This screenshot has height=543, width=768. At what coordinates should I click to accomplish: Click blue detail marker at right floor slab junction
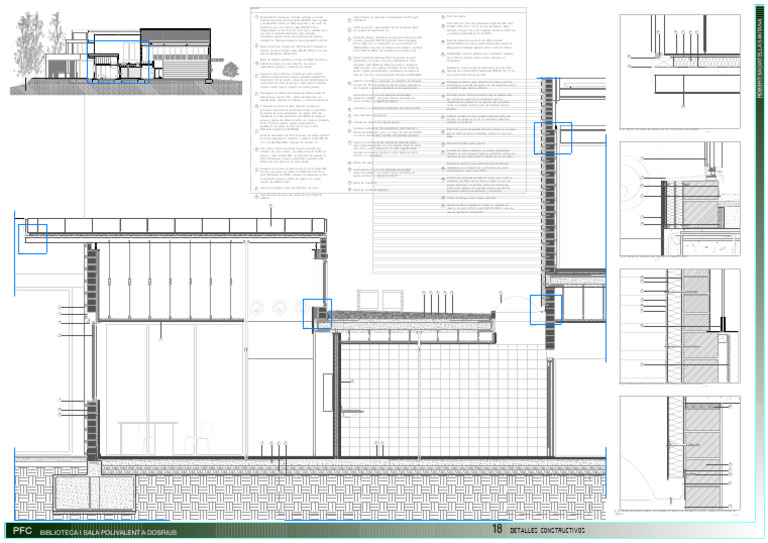coord(546,308)
